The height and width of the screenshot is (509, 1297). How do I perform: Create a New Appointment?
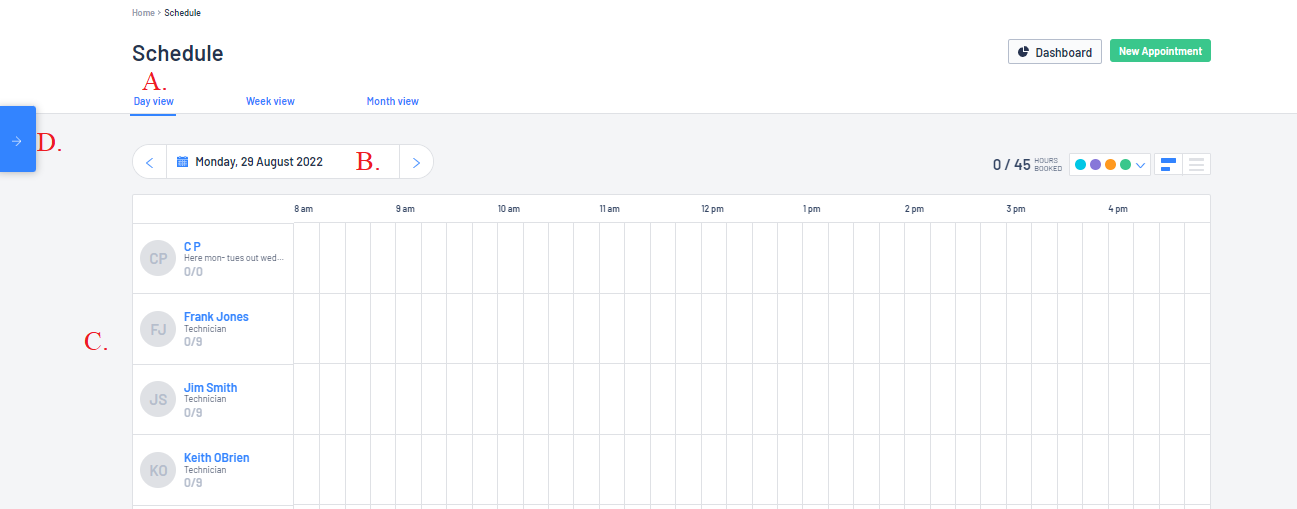1160,51
